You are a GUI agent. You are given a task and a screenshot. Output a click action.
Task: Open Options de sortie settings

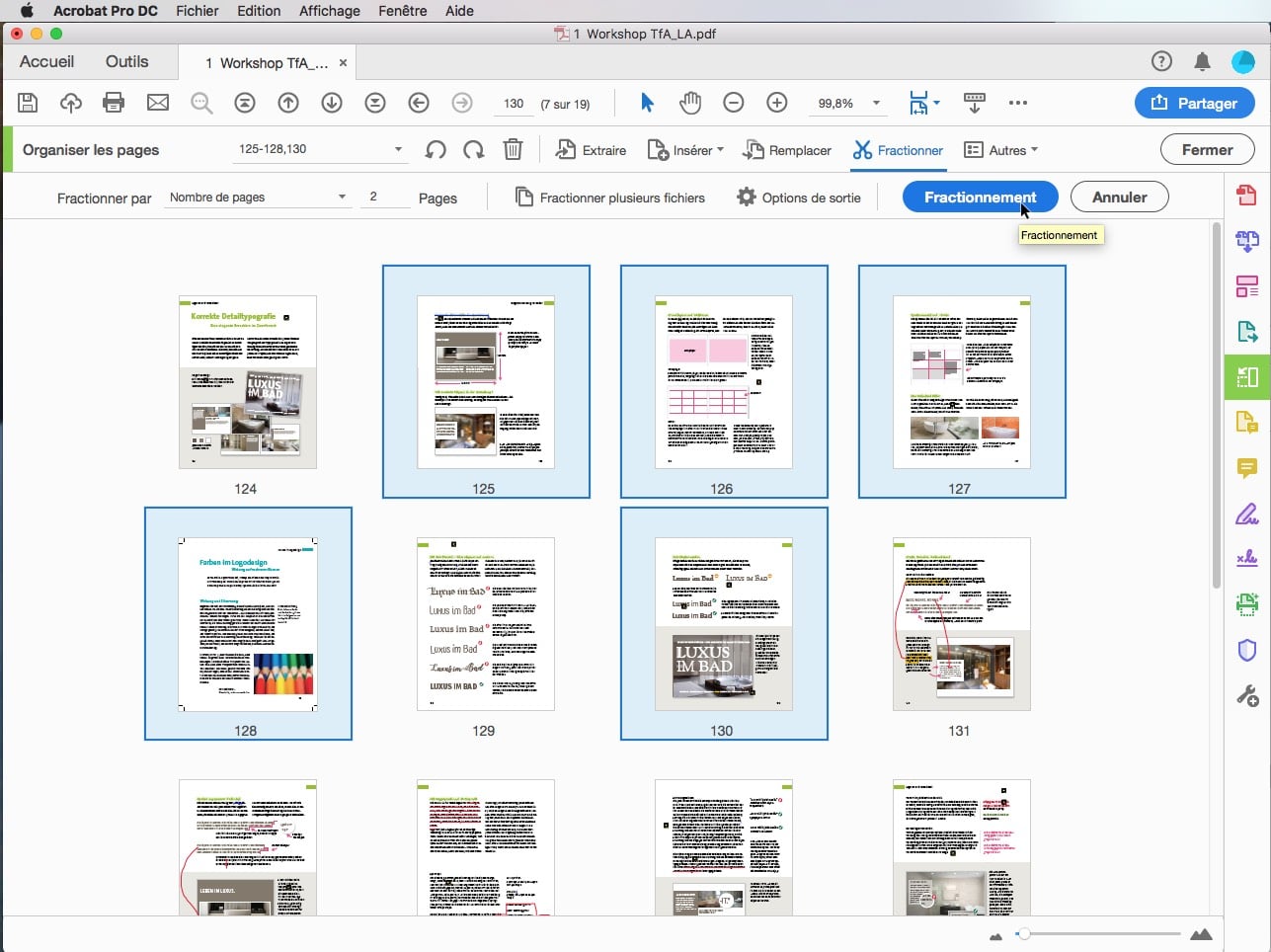[799, 198]
